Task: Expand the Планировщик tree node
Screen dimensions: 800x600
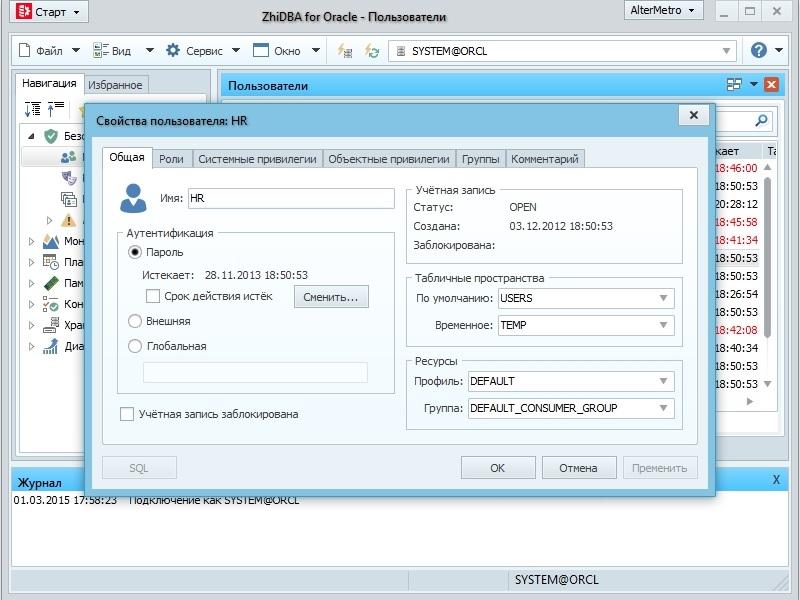Action: coord(31,262)
